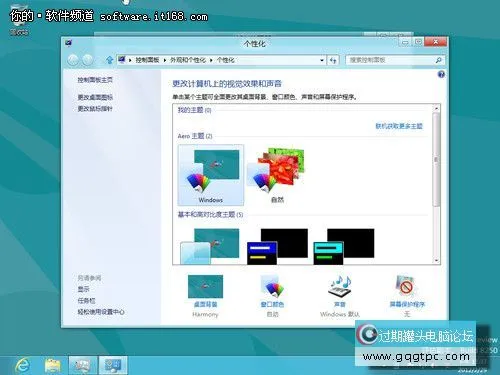This screenshot has width=500, height=375.
Task: Switch to the personalization taskbar button
Action: point(113,365)
